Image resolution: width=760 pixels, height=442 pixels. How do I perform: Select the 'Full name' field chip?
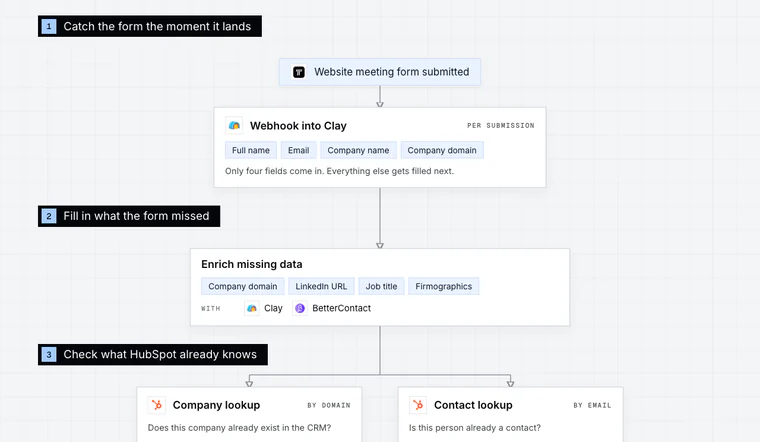(x=251, y=150)
